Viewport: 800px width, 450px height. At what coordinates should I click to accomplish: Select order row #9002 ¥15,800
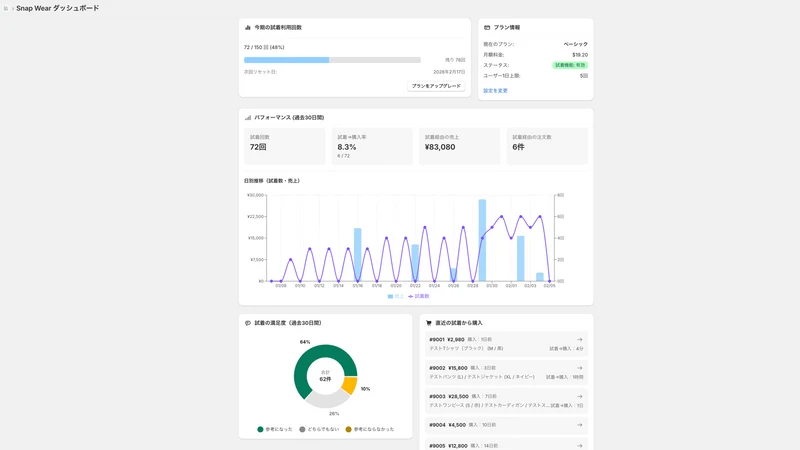[506, 372]
